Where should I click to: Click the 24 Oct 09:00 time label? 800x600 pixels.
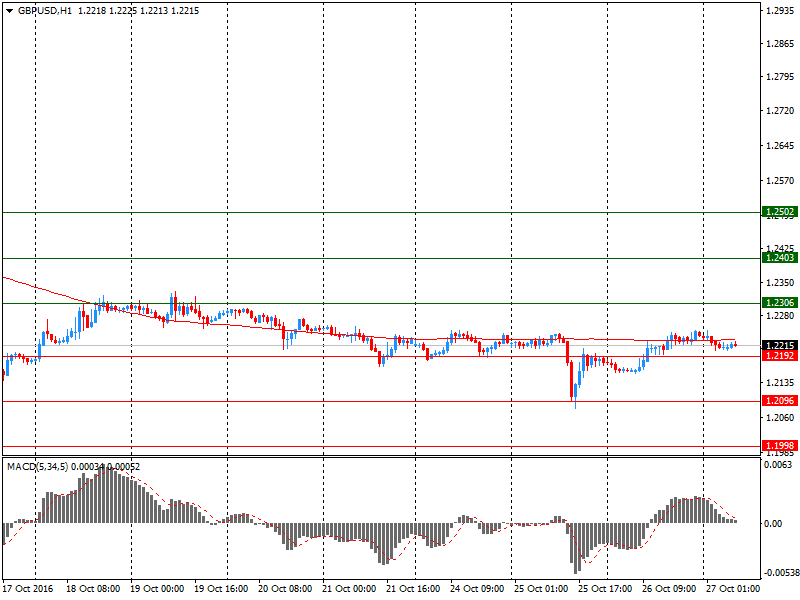click(x=477, y=588)
